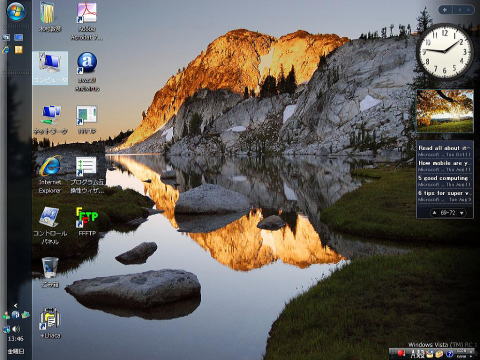Image resolution: width=480 pixels, height=360 pixels.
Task: Click the volume speaker tray icon
Action: pyautogui.click(x=16, y=329)
